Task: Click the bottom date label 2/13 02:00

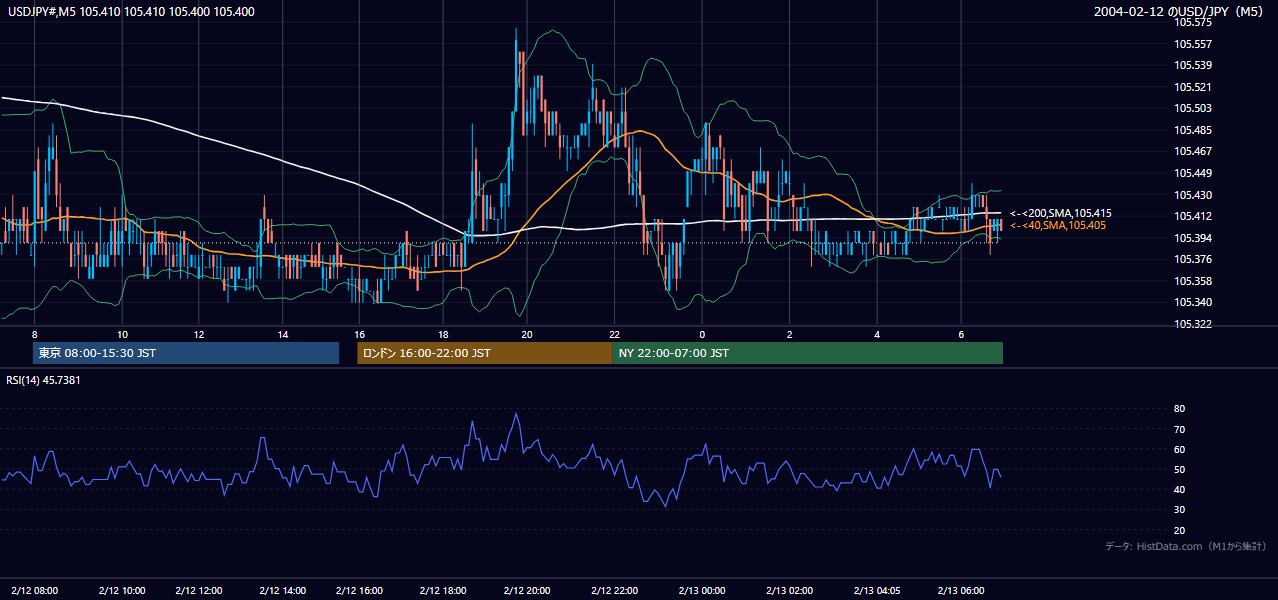Action: (790, 590)
